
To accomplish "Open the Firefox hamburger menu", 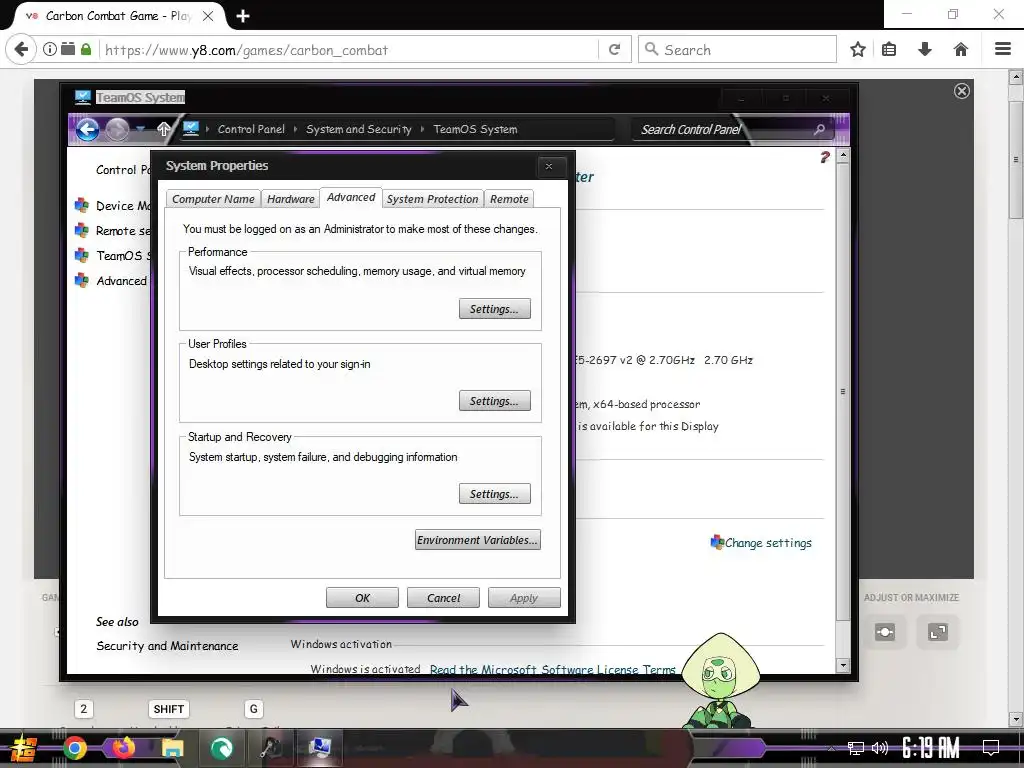I will (x=1003, y=50).
